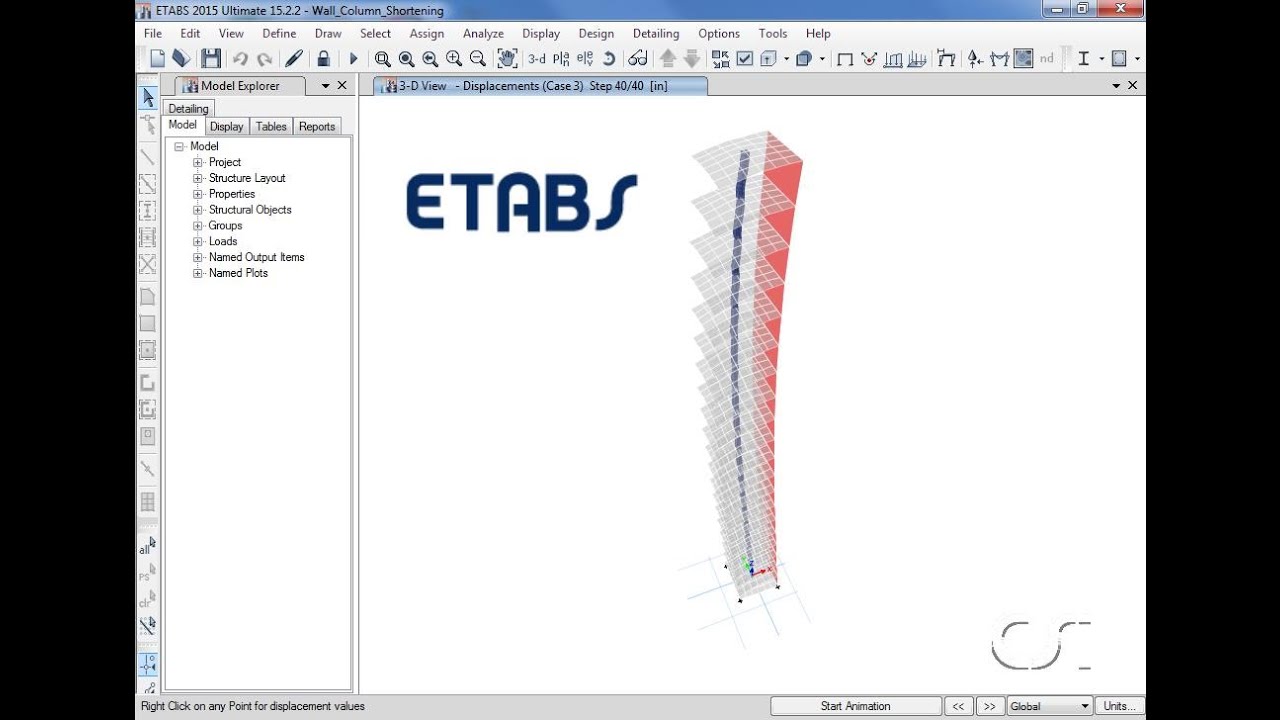
Task: Click the Clear Selection 'clr' icon
Action: click(x=148, y=600)
